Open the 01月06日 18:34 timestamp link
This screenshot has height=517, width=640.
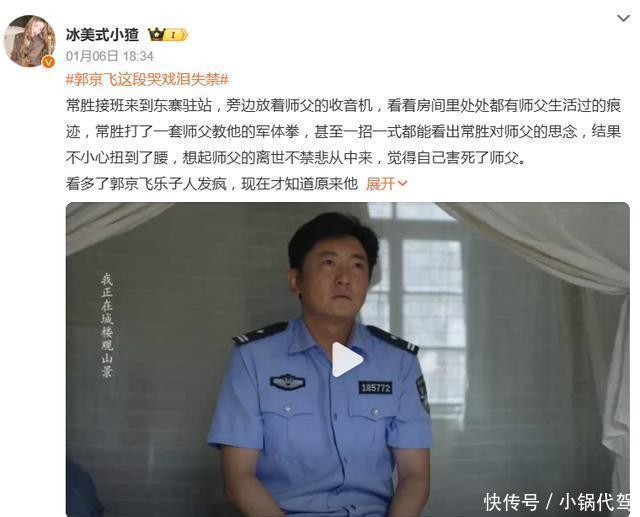(110, 56)
